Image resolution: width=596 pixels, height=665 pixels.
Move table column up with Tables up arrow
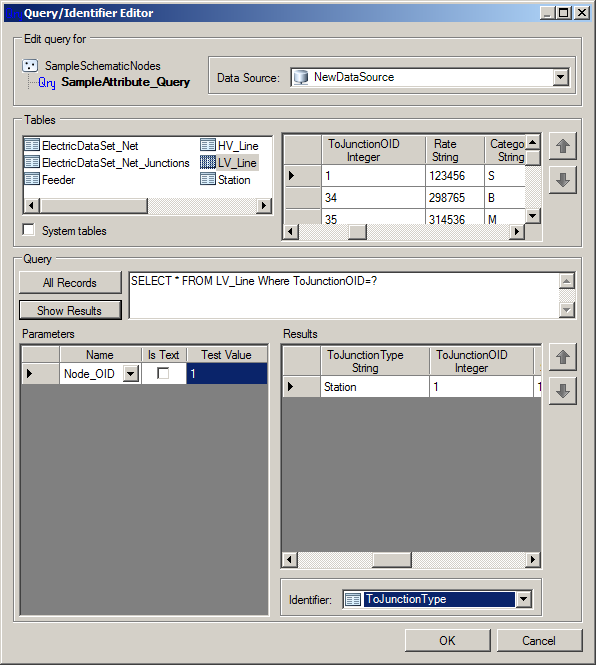[x=562, y=146]
